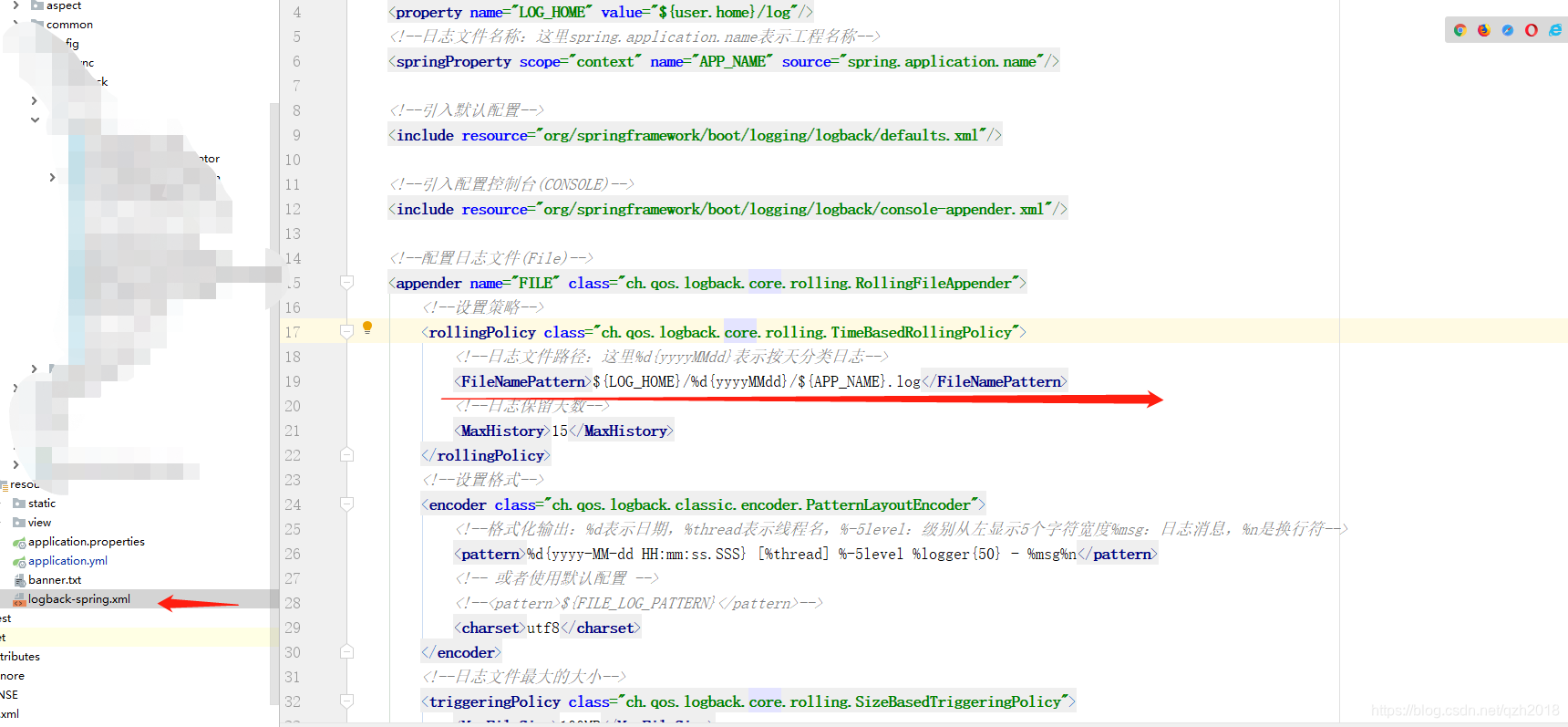Expand the aspect folder arrow
The height and width of the screenshot is (727, 1568).
coord(15,5)
